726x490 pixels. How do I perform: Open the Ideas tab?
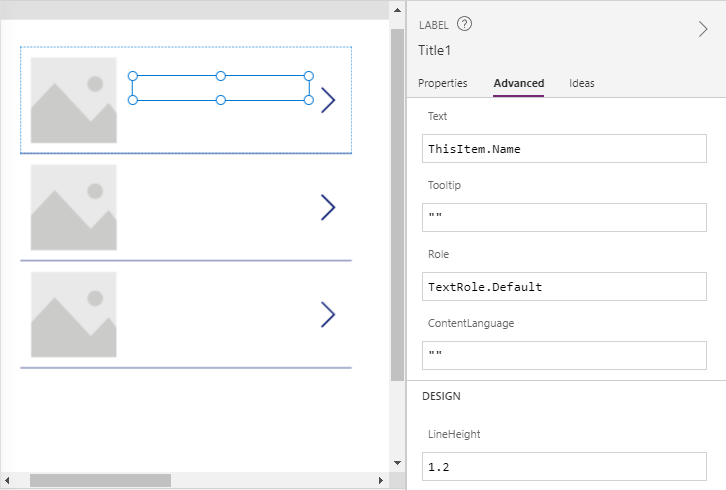582,83
